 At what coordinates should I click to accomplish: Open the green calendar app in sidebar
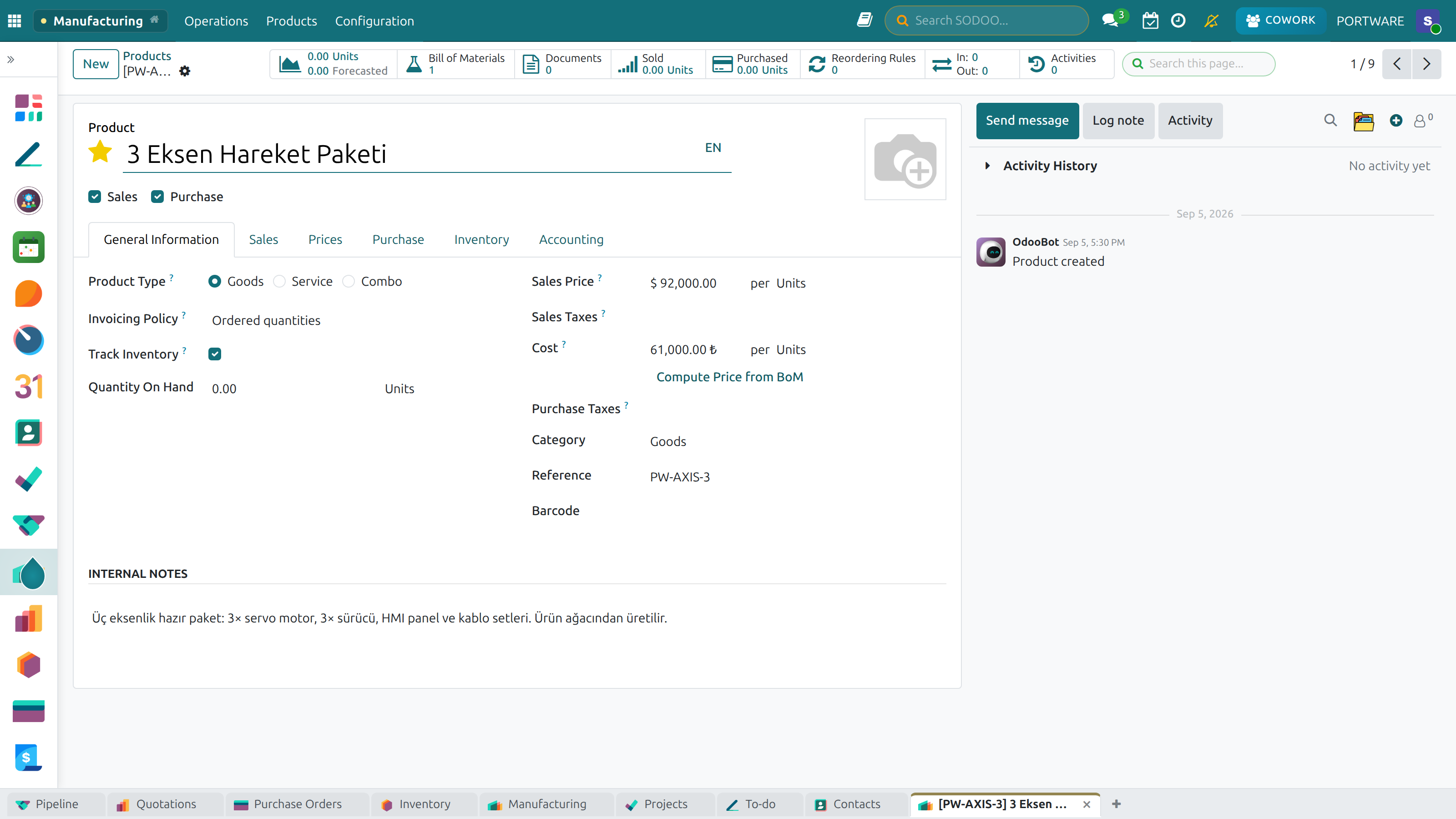coord(28,247)
